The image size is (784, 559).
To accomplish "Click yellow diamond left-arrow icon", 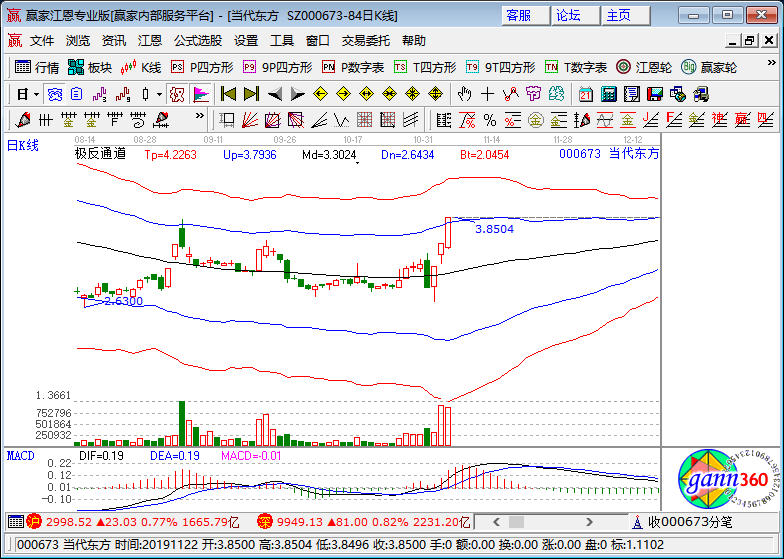I will [x=320, y=94].
